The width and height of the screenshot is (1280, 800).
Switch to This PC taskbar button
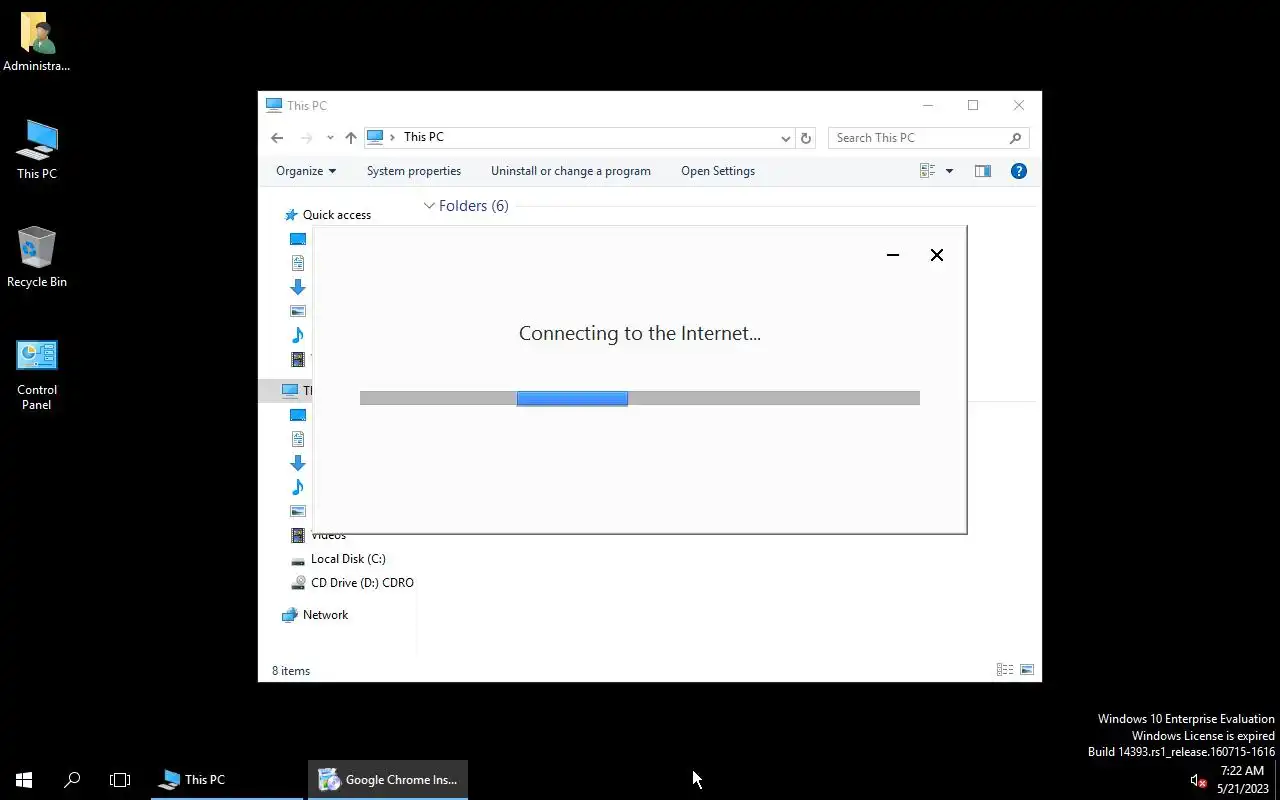pyautogui.click(x=227, y=780)
